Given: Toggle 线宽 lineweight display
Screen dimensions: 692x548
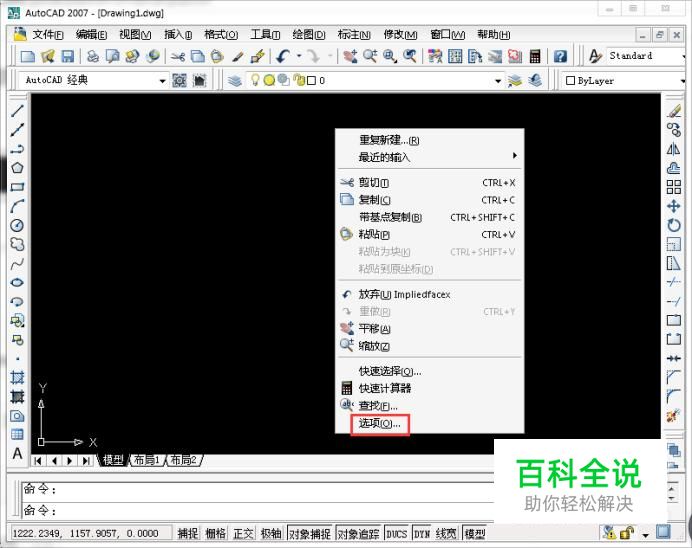Looking at the screenshot, I should (446, 533).
